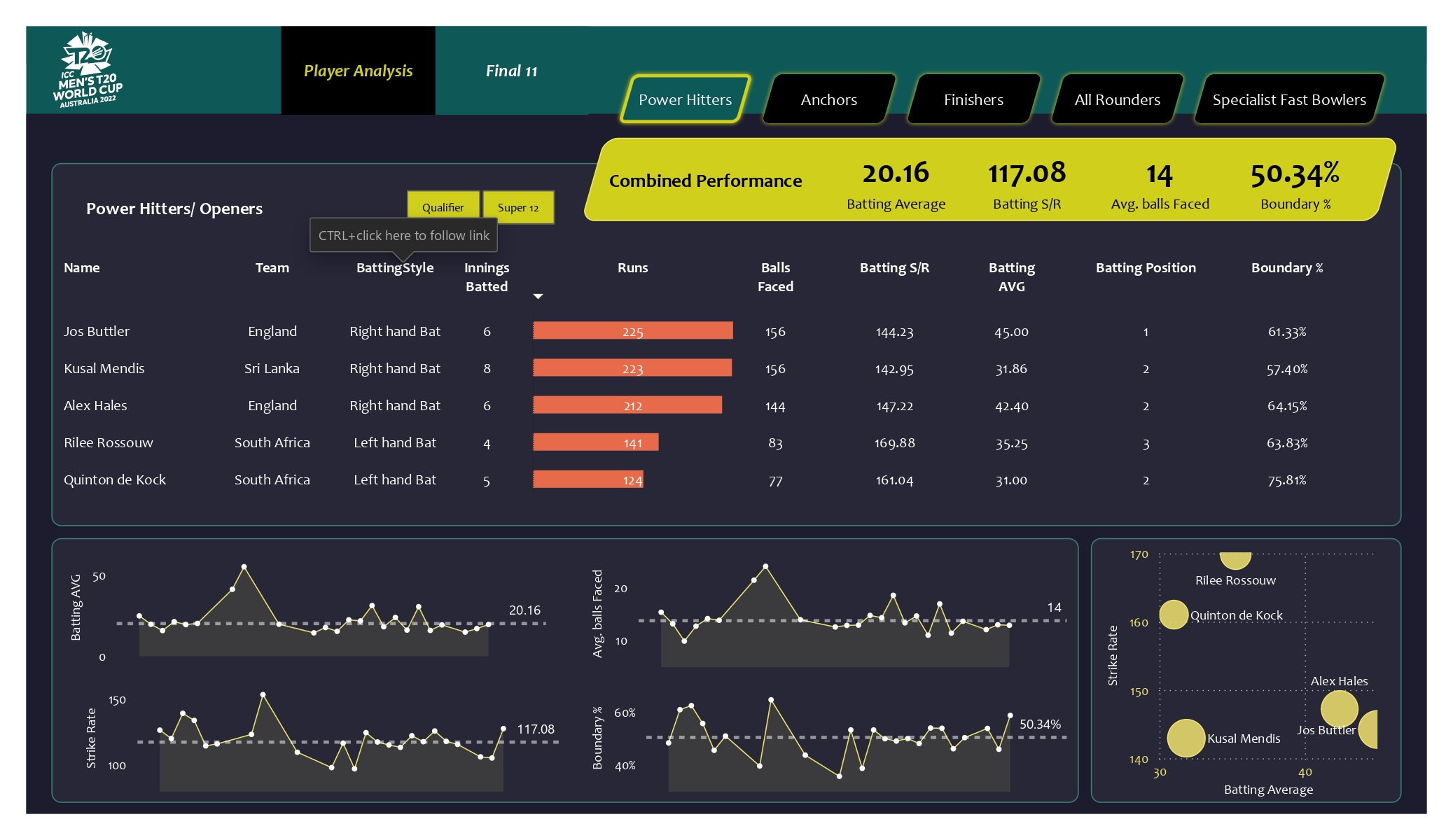Click the 212 runs bar
Image resolution: width=1453 pixels, height=840 pixels.
point(627,405)
